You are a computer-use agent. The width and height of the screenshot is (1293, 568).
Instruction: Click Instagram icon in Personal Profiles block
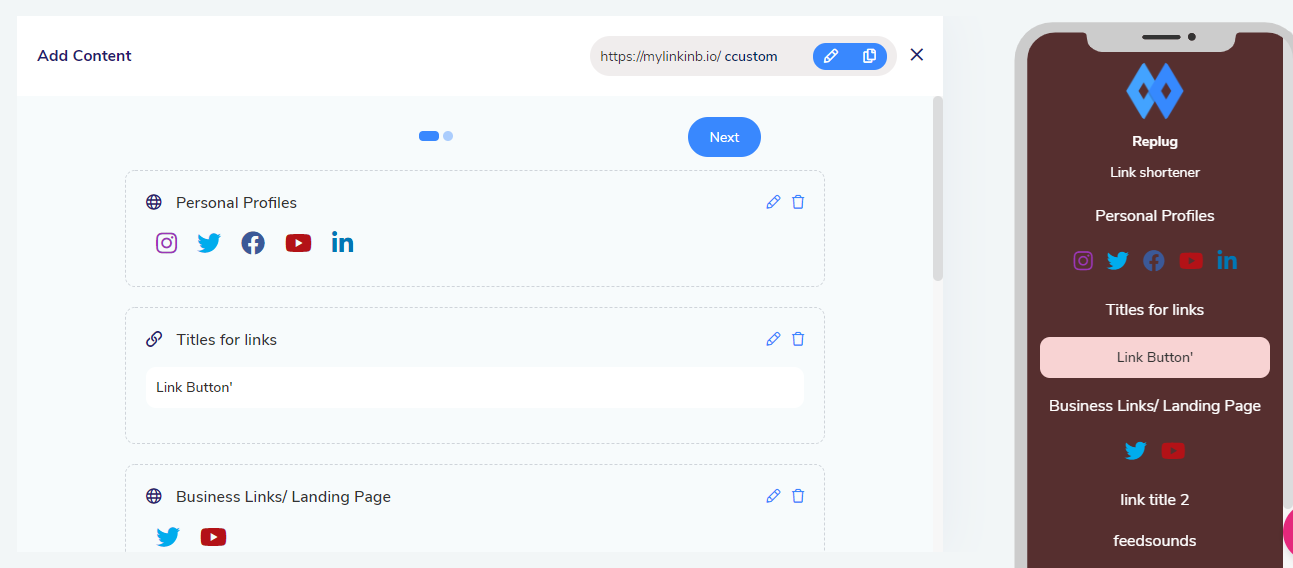coord(167,243)
